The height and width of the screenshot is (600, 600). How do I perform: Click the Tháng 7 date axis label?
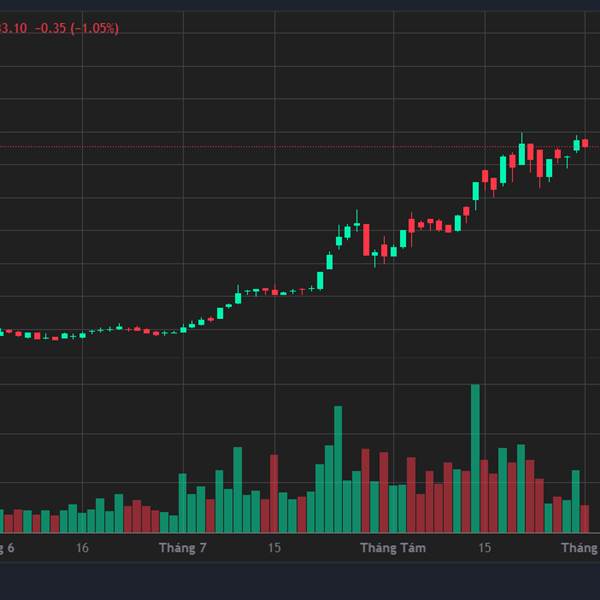tap(183, 548)
